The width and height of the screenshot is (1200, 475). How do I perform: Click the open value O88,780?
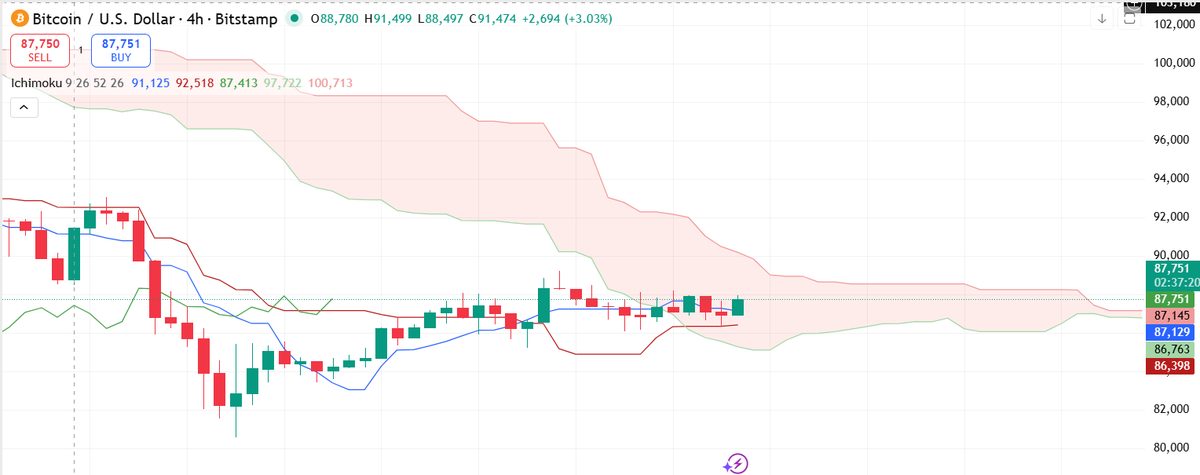(336, 19)
